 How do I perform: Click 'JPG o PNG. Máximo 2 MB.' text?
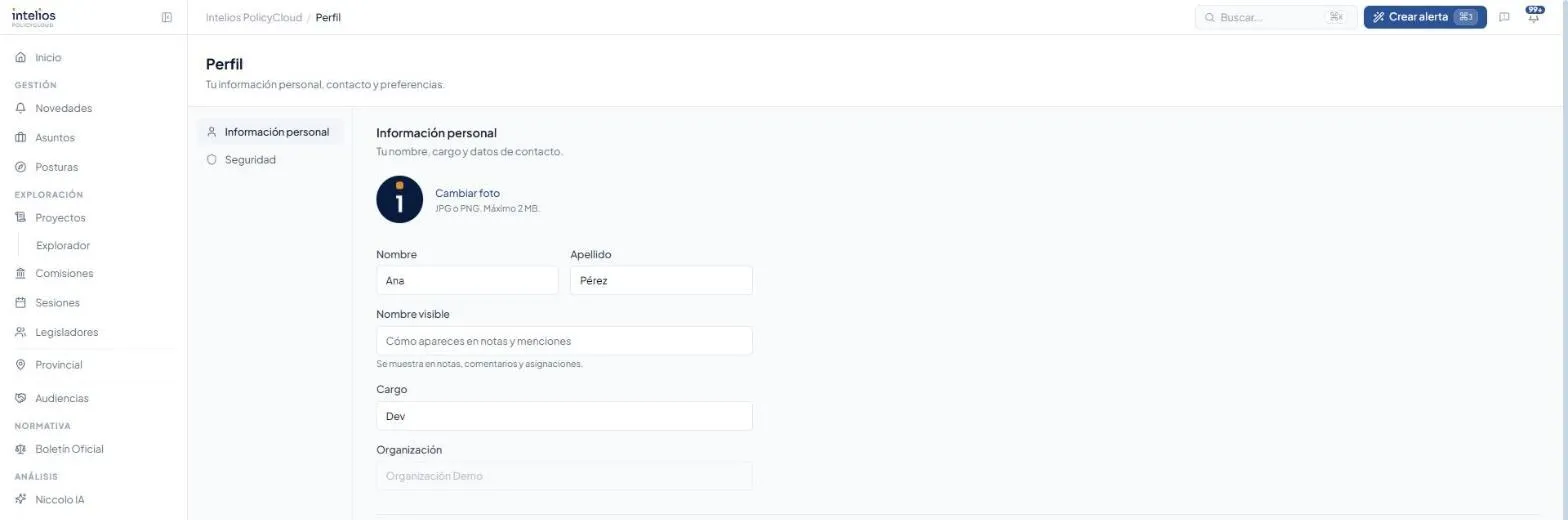(487, 209)
